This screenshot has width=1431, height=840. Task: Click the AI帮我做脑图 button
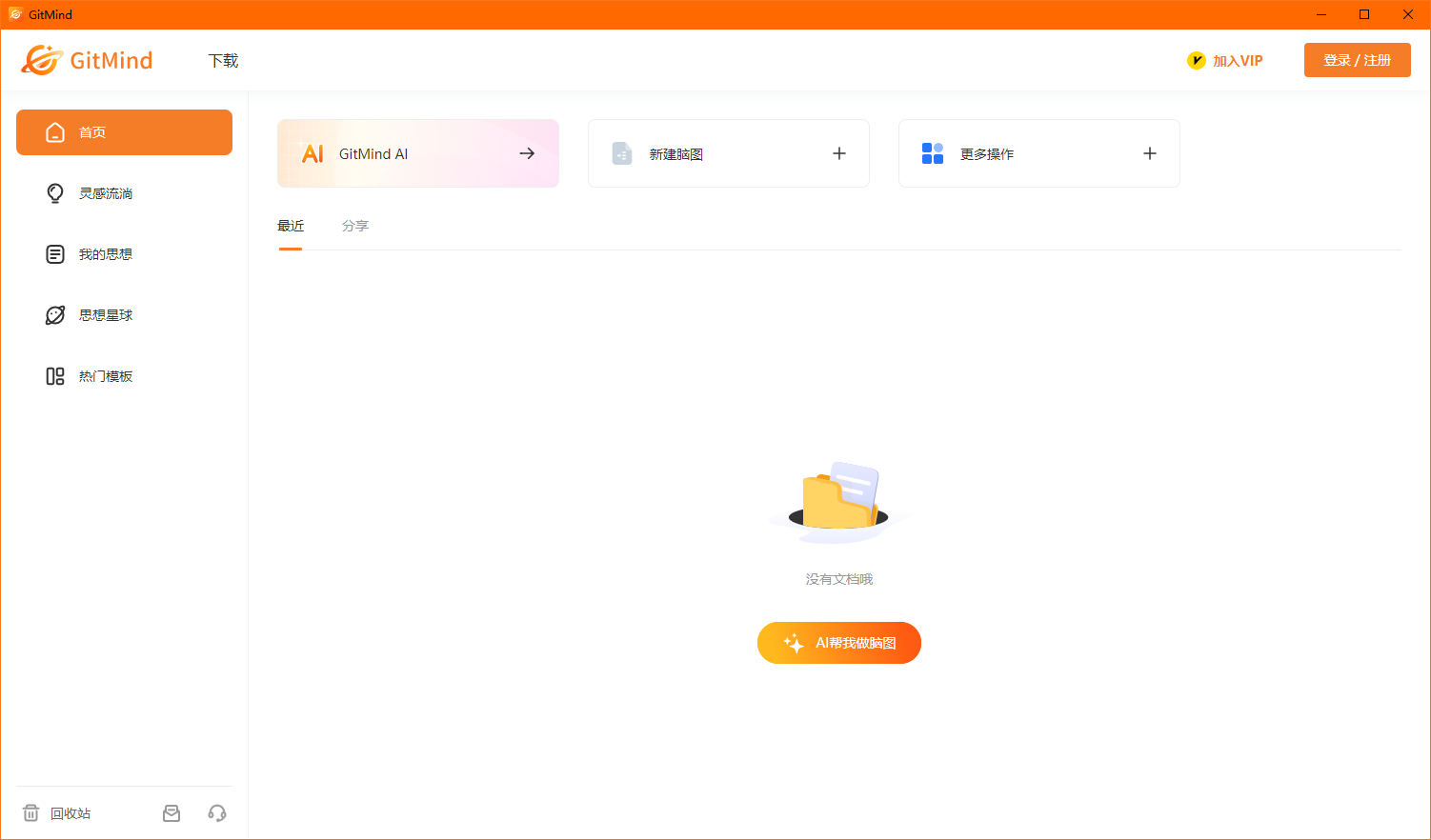click(x=839, y=643)
